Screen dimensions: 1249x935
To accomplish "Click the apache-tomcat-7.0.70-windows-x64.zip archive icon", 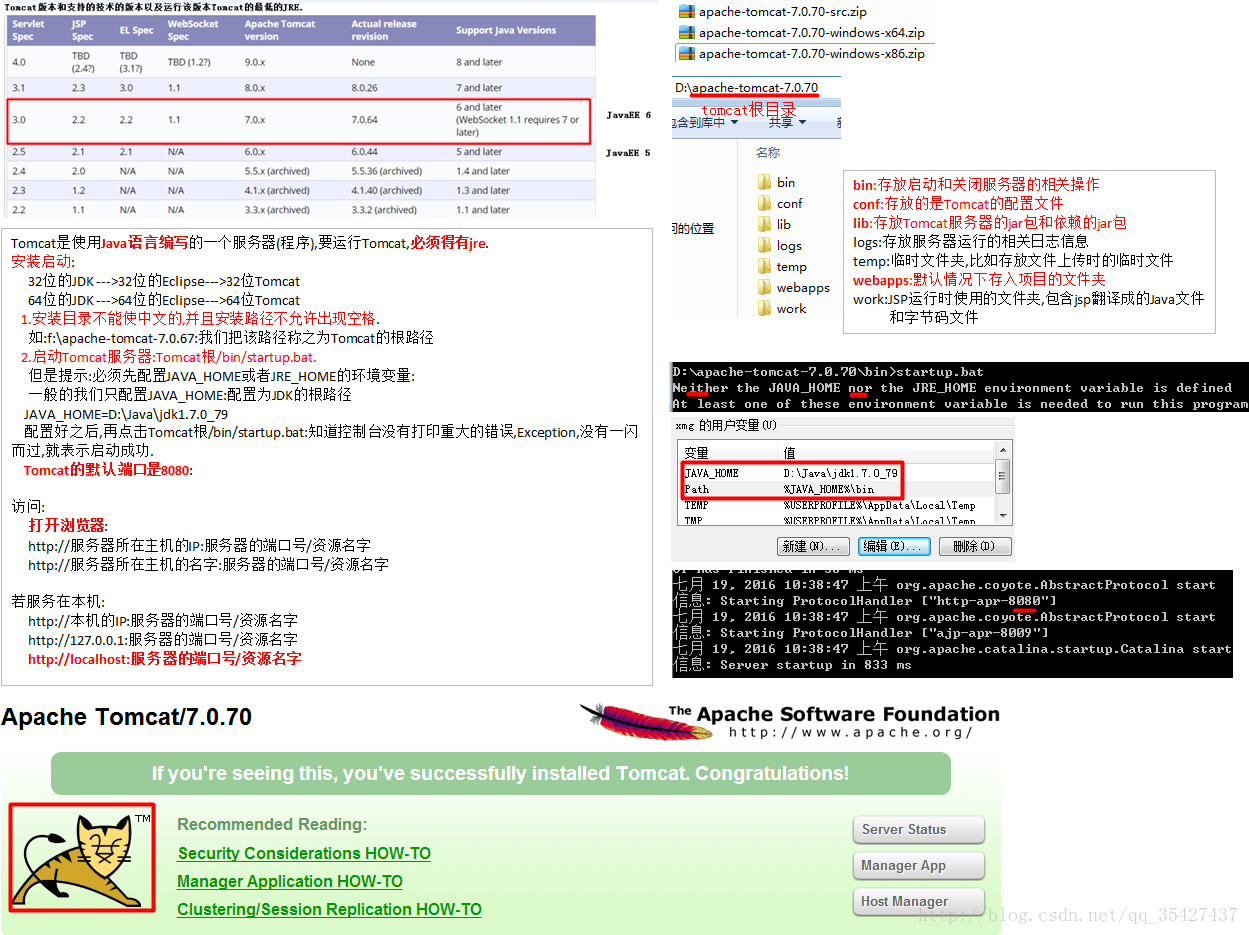I will tap(686, 32).
